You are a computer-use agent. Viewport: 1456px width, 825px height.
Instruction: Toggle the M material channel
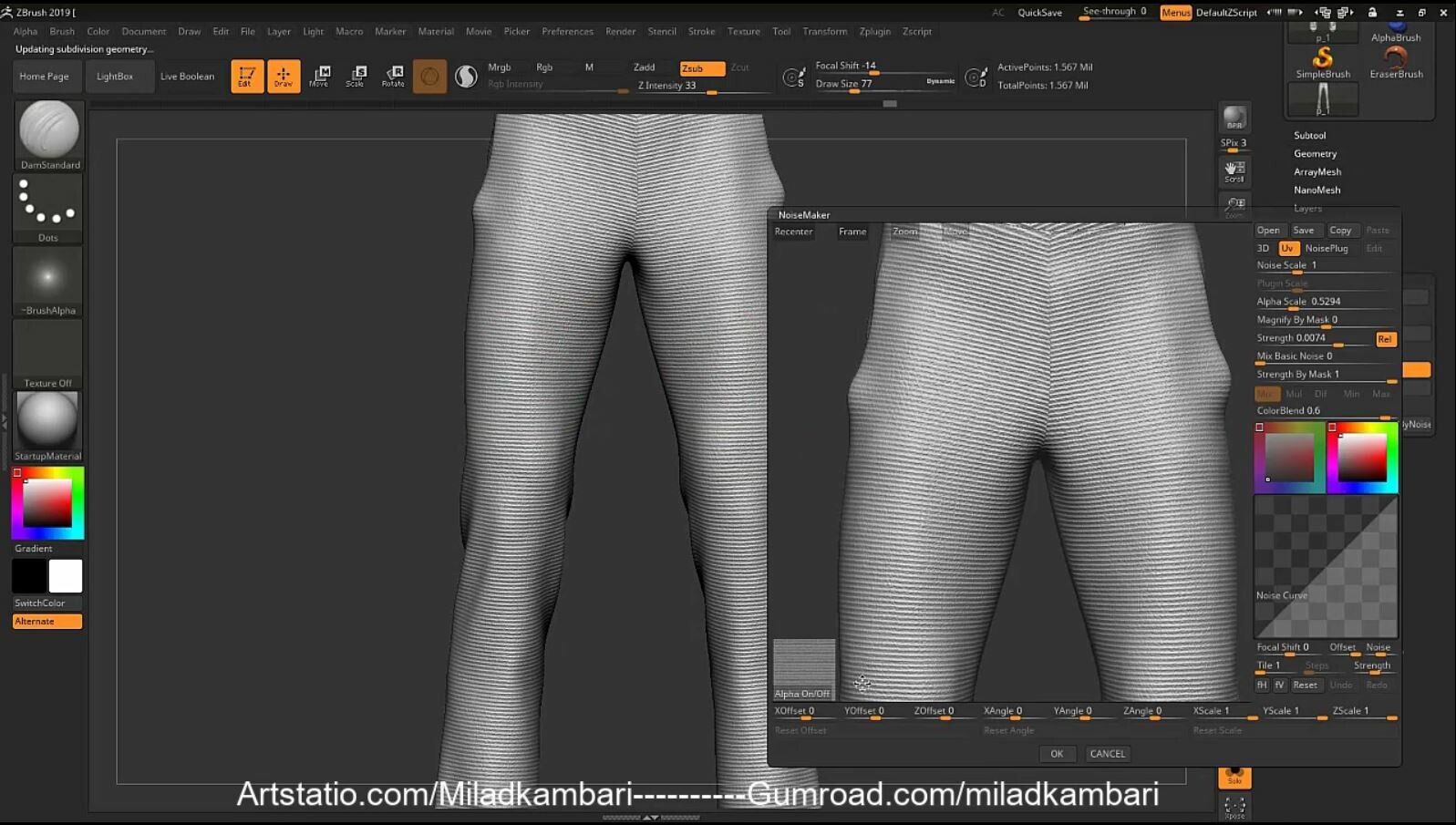click(x=589, y=67)
